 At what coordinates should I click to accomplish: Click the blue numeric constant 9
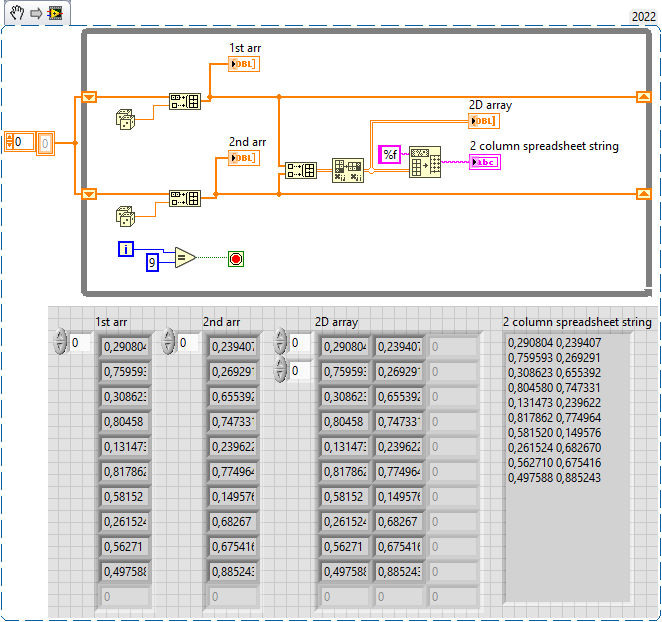152,262
